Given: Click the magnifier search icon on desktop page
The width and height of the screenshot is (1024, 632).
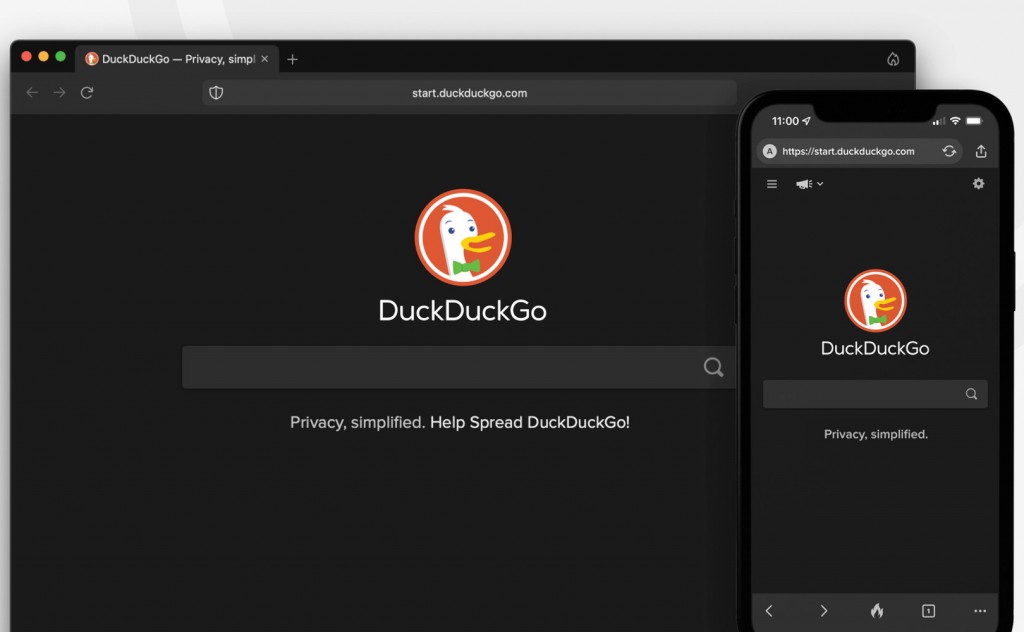Looking at the screenshot, I should click(713, 367).
